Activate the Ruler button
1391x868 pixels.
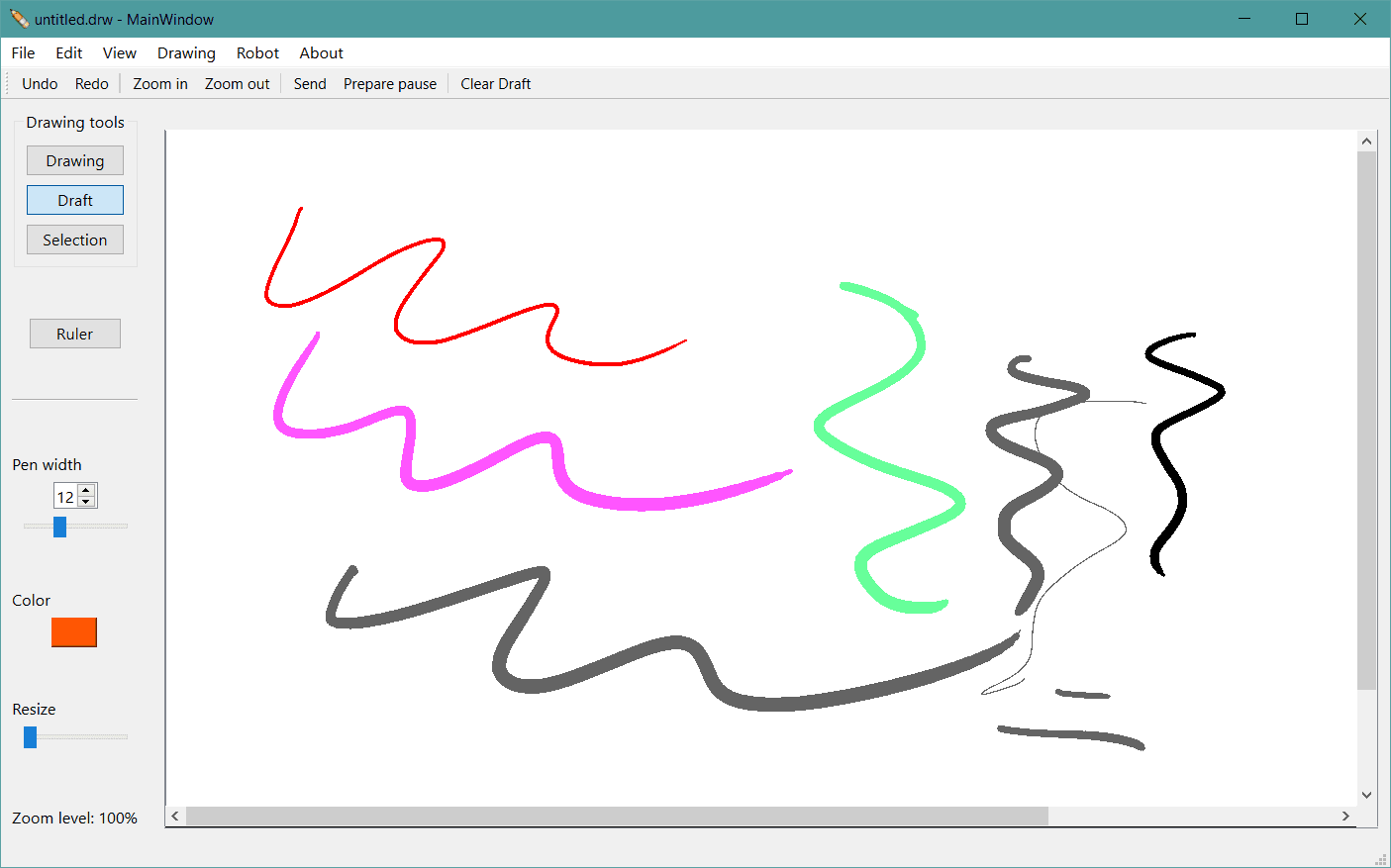tap(75, 334)
